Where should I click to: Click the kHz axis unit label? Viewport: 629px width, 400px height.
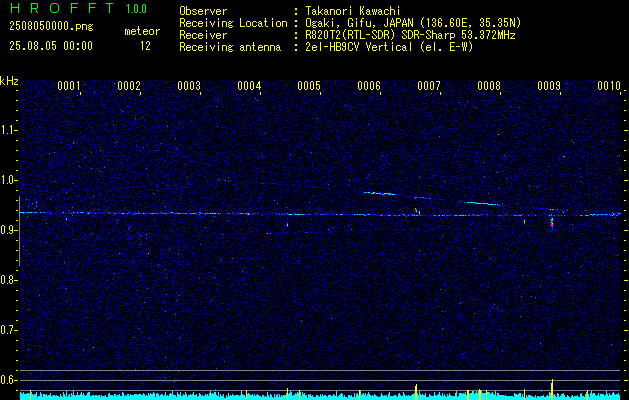pyautogui.click(x=9, y=81)
